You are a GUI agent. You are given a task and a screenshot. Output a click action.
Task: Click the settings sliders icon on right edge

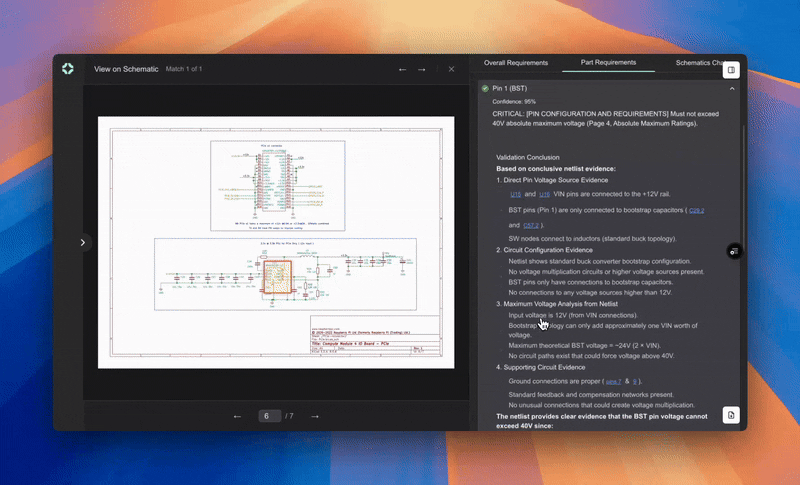pos(733,251)
